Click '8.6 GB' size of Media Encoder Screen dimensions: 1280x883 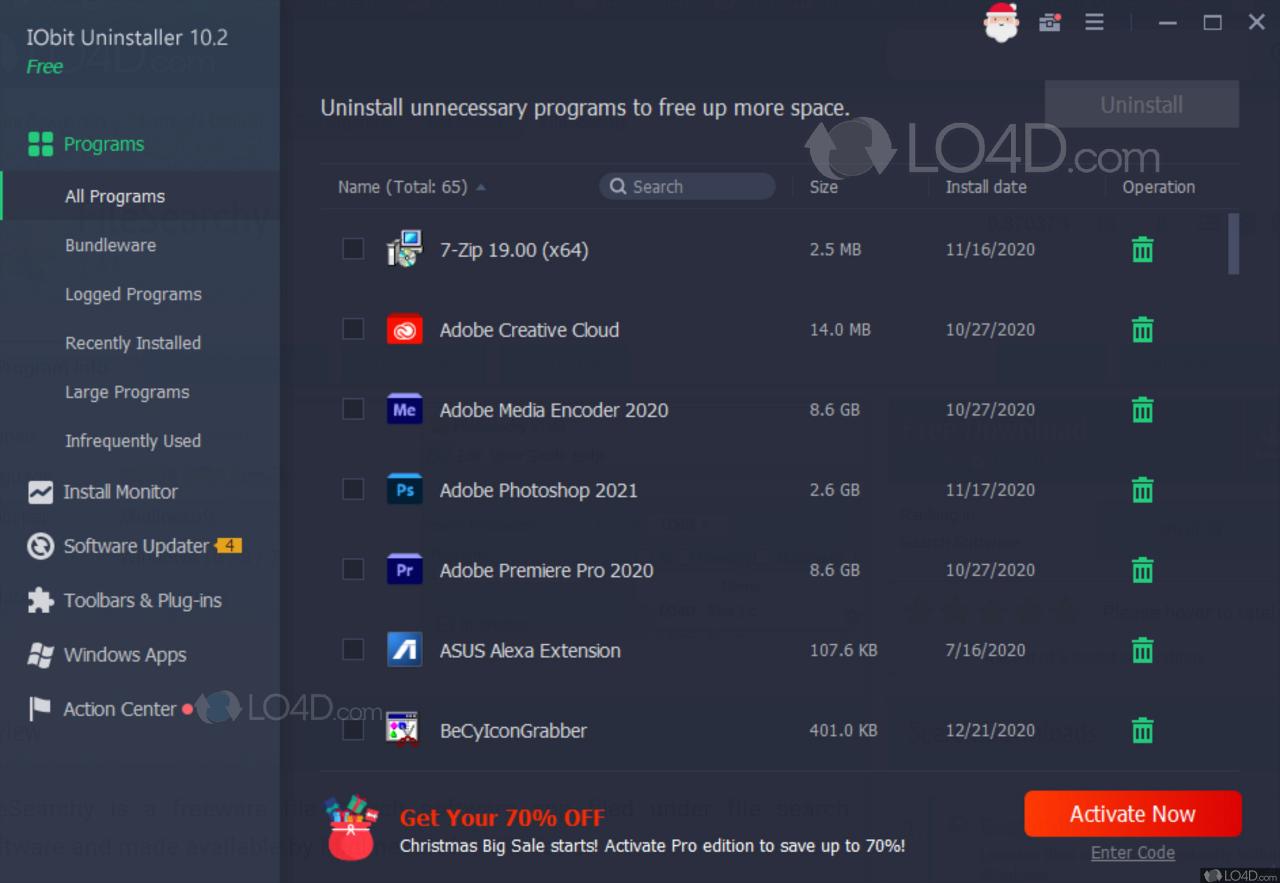coord(835,409)
